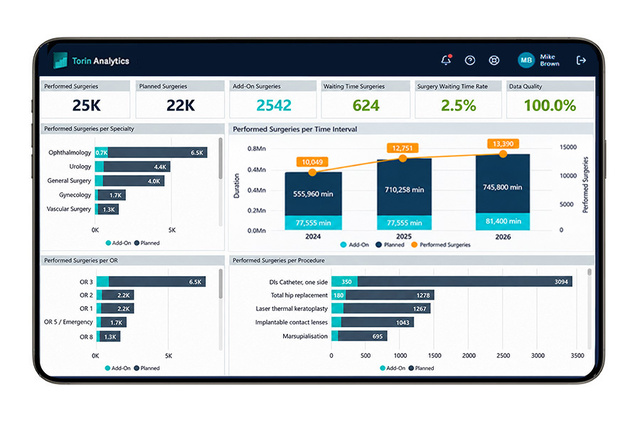Click the OR 2 2.2K bar
This screenshot has height=427, width=640.
(x=118, y=295)
